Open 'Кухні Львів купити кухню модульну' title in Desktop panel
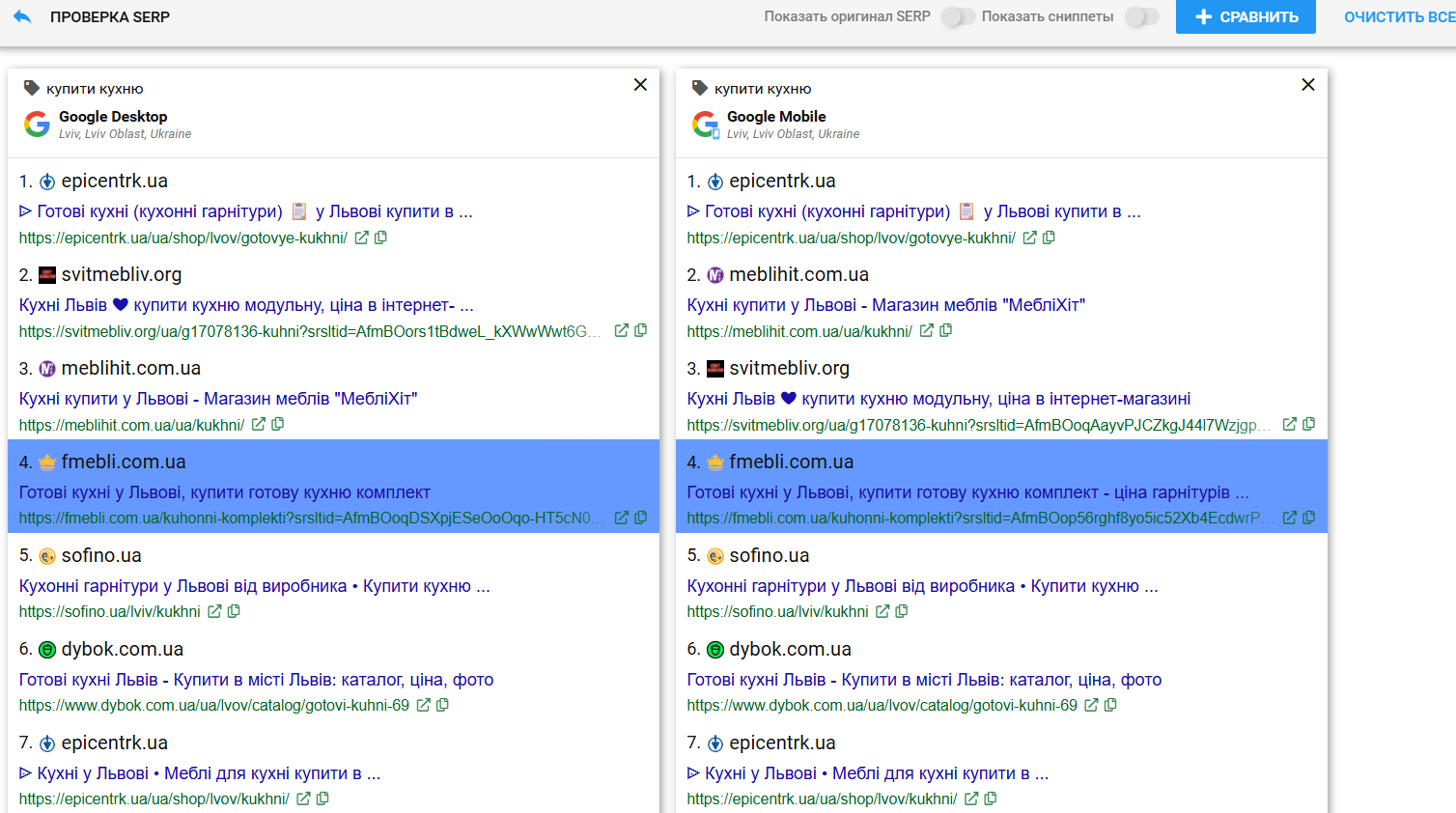 tap(246, 305)
